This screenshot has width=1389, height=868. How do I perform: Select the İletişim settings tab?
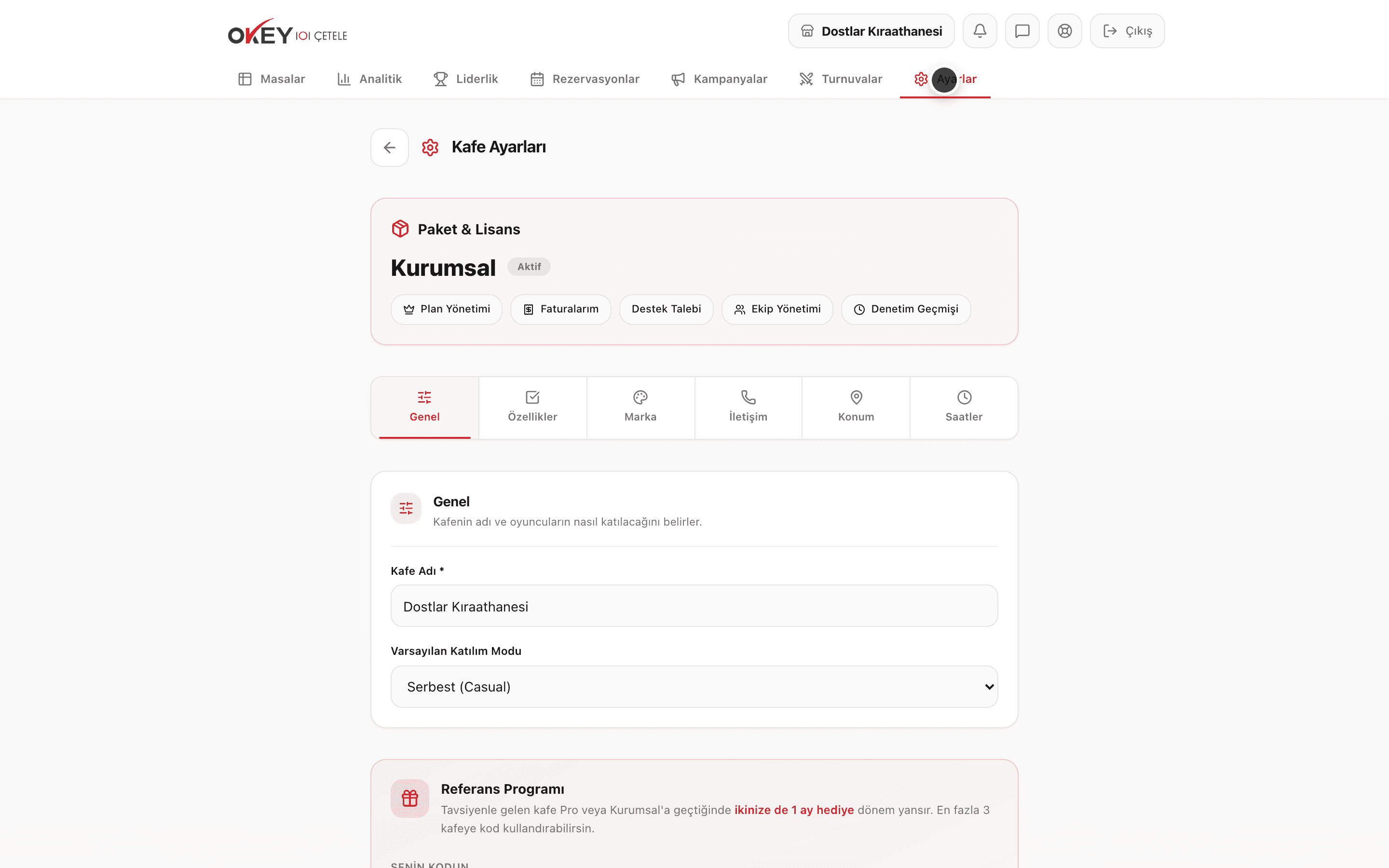click(x=749, y=407)
